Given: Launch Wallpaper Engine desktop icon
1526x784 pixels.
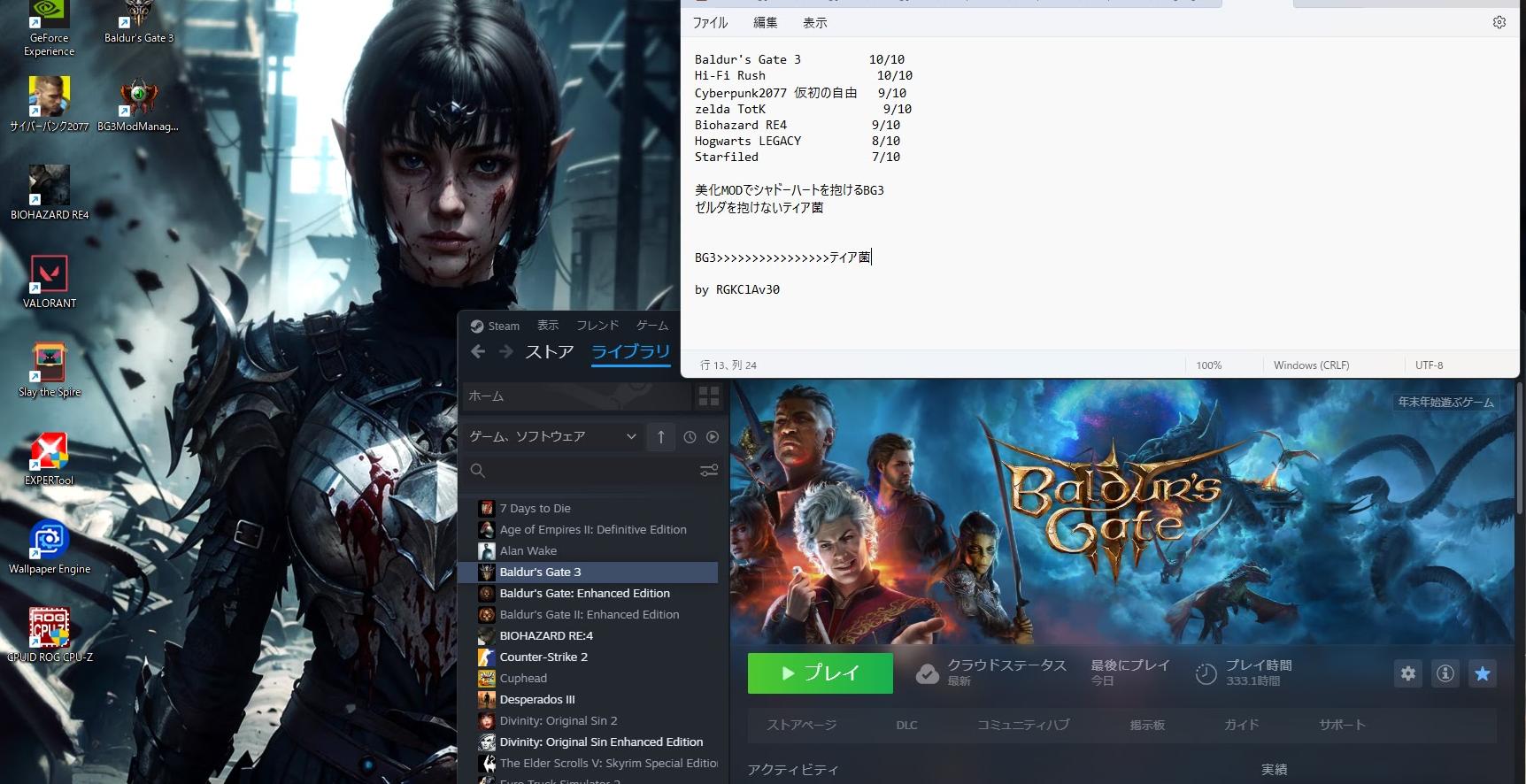Looking at the screenshot, I should pyautogui.click(x=50, y=547).
